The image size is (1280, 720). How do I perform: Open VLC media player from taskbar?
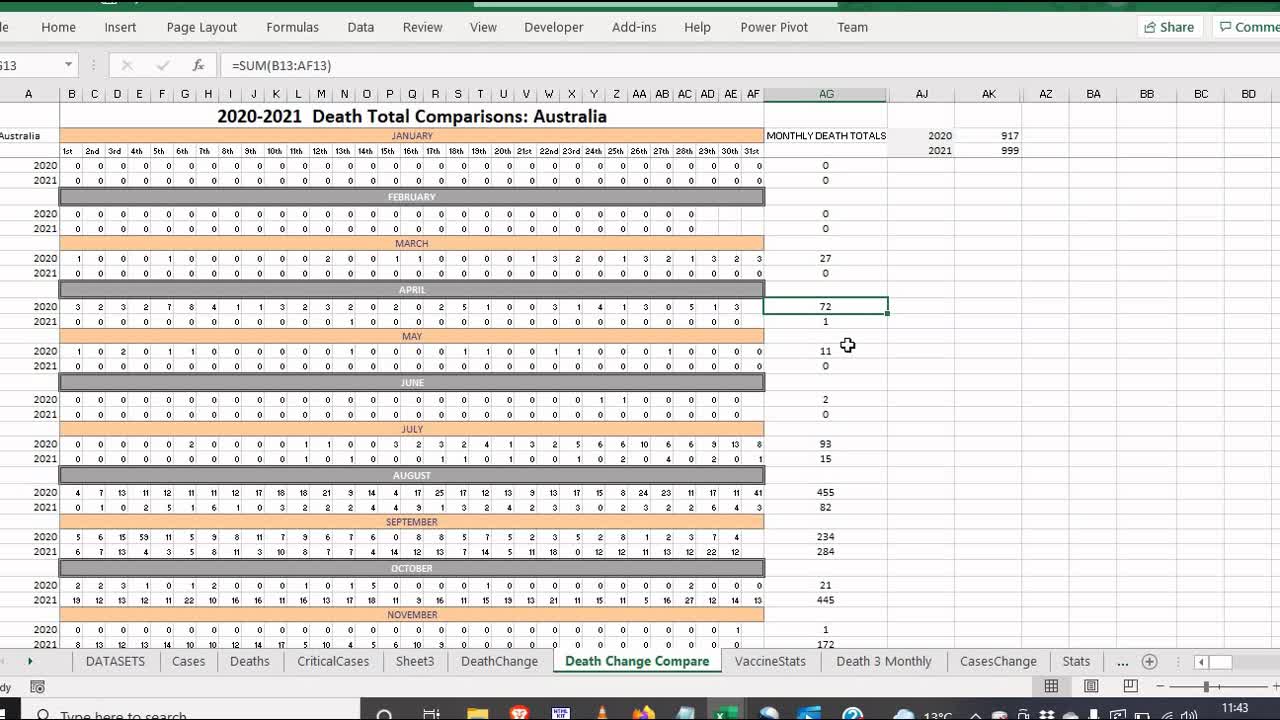coord(602,714)
